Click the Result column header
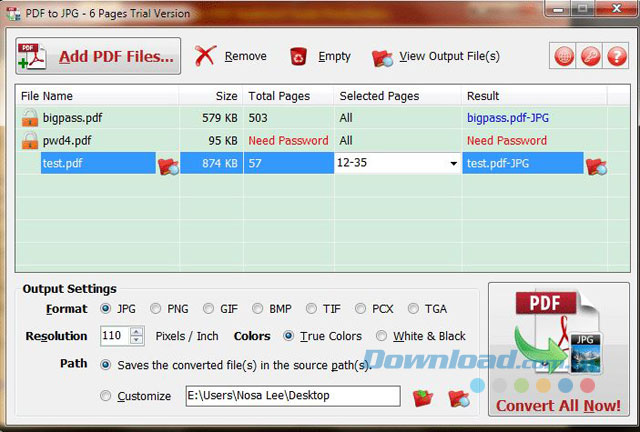This screenshot has height=432, width=640. pos(534,96)
